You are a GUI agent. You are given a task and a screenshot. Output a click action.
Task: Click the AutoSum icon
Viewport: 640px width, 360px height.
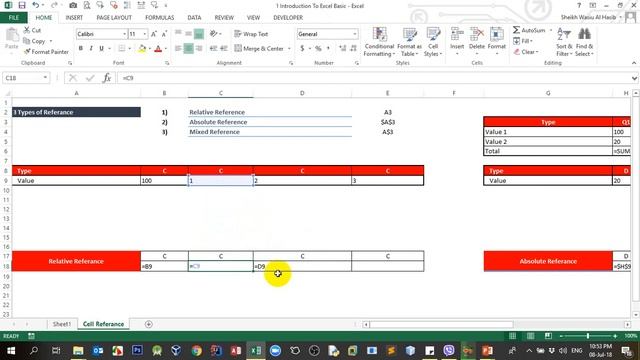click(516, 30)
